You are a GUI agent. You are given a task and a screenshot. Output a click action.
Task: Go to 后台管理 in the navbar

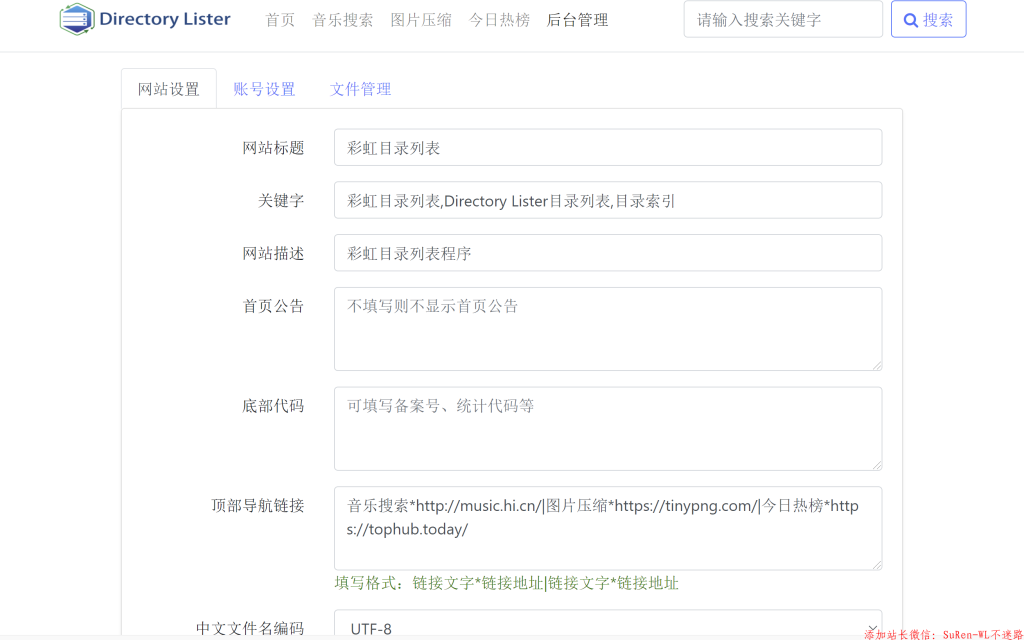pos(577,20)
